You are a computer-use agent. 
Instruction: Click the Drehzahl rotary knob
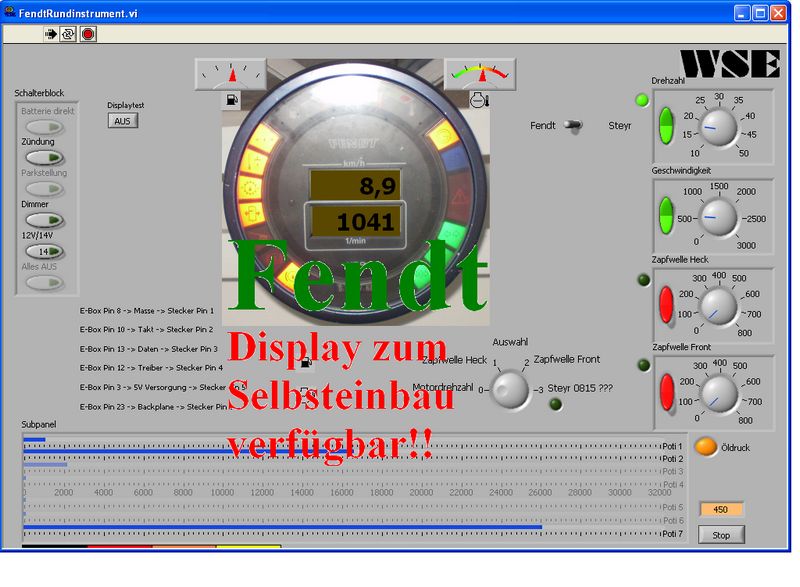pos(718,127)
